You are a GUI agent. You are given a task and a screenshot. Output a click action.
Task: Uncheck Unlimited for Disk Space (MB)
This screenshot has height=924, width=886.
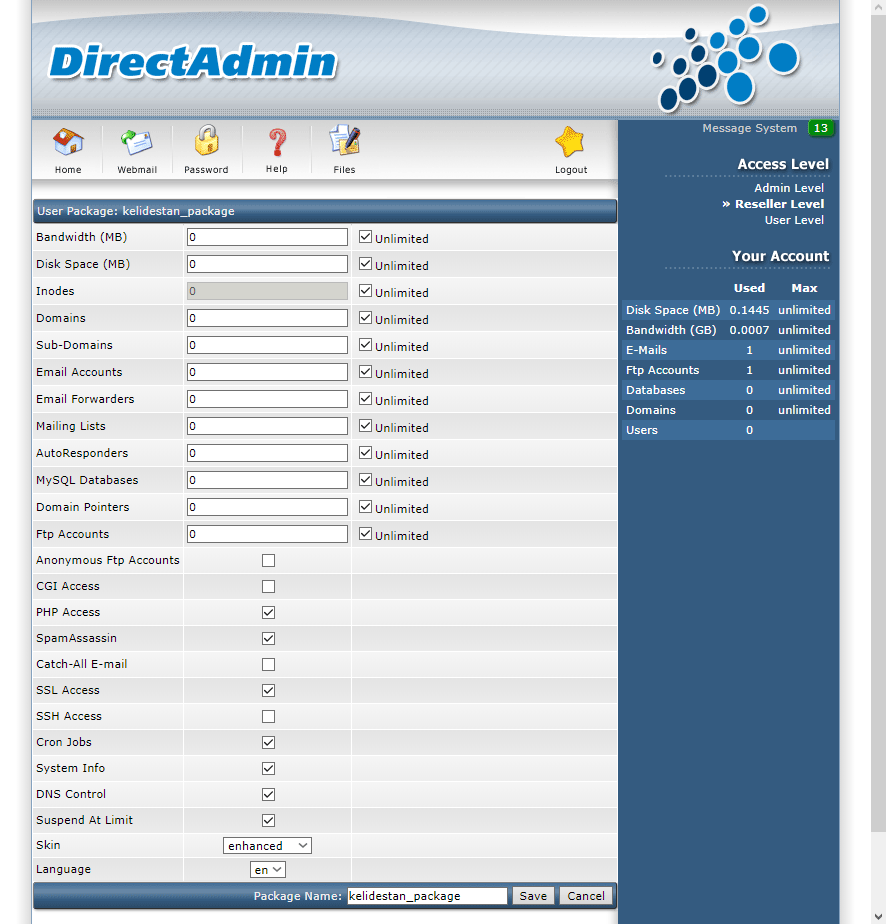(365, 264)
